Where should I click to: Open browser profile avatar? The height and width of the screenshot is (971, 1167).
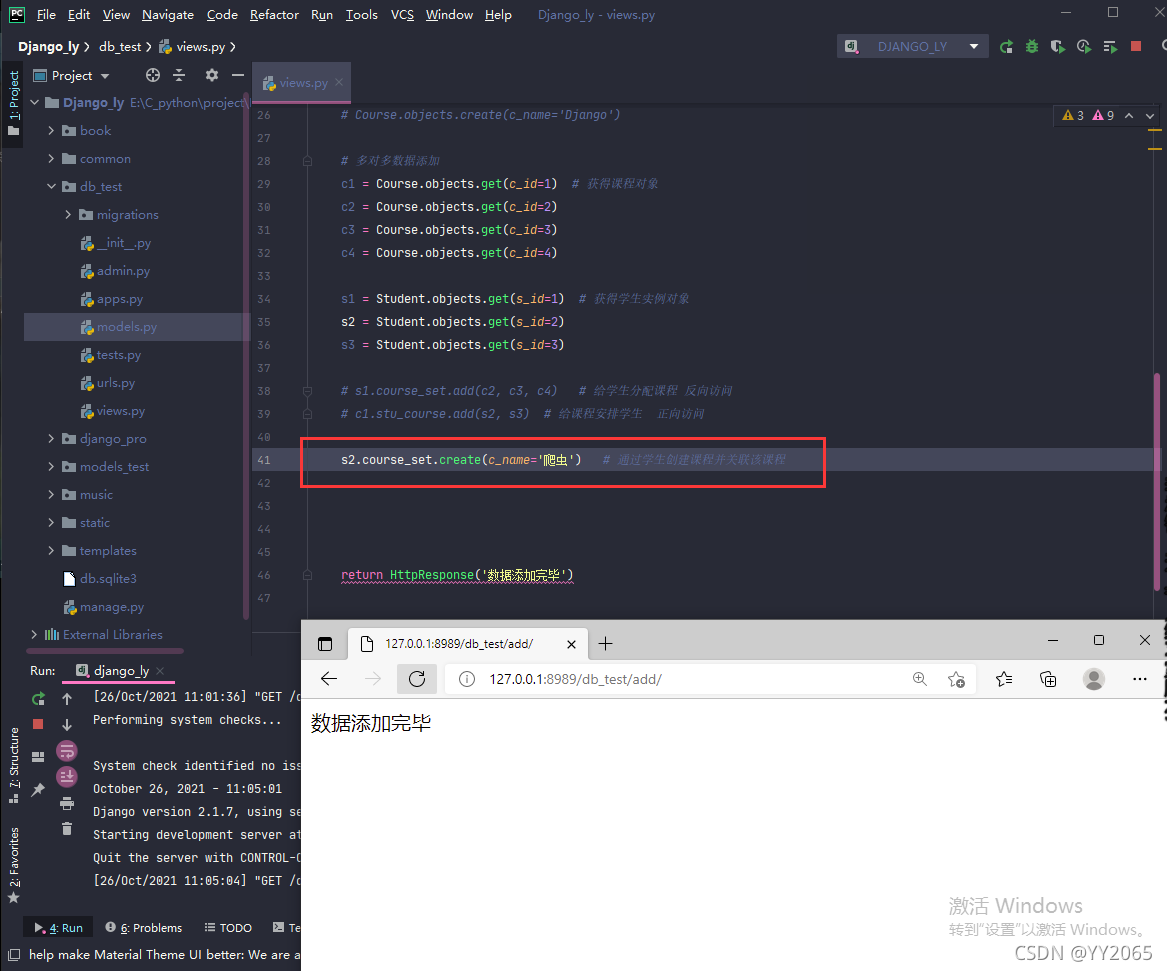click(x=1093, y=679)
